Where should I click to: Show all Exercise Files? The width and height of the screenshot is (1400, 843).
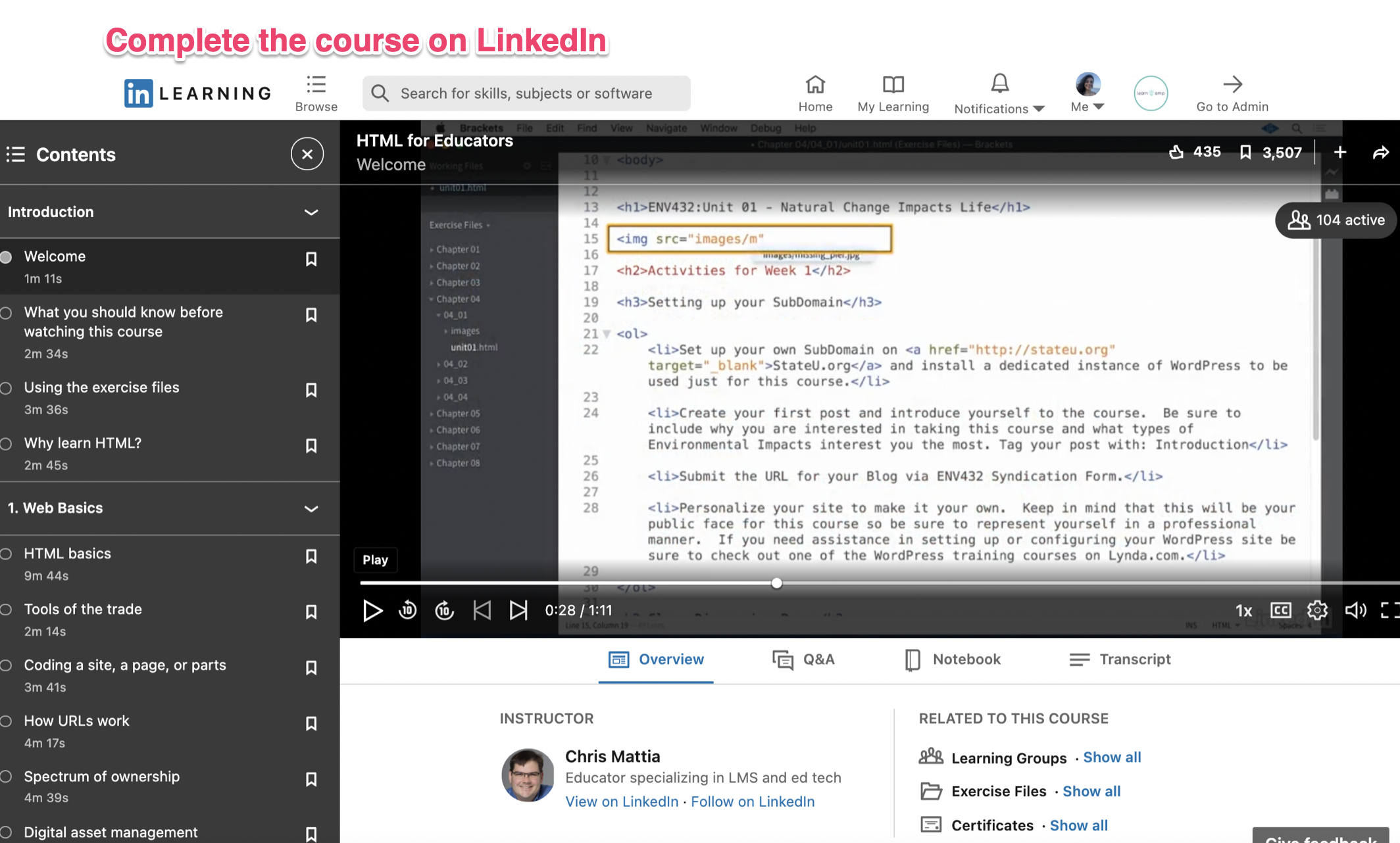point(1091,792)
